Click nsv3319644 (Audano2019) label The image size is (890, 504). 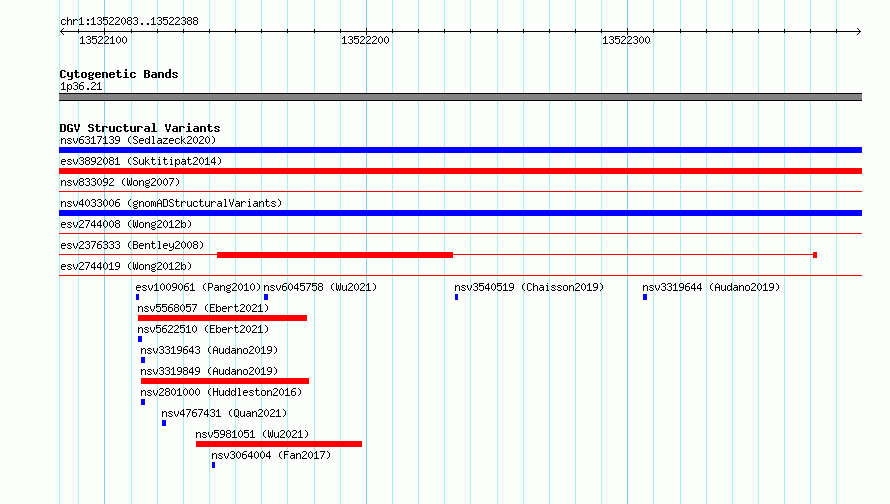point(711,287)
